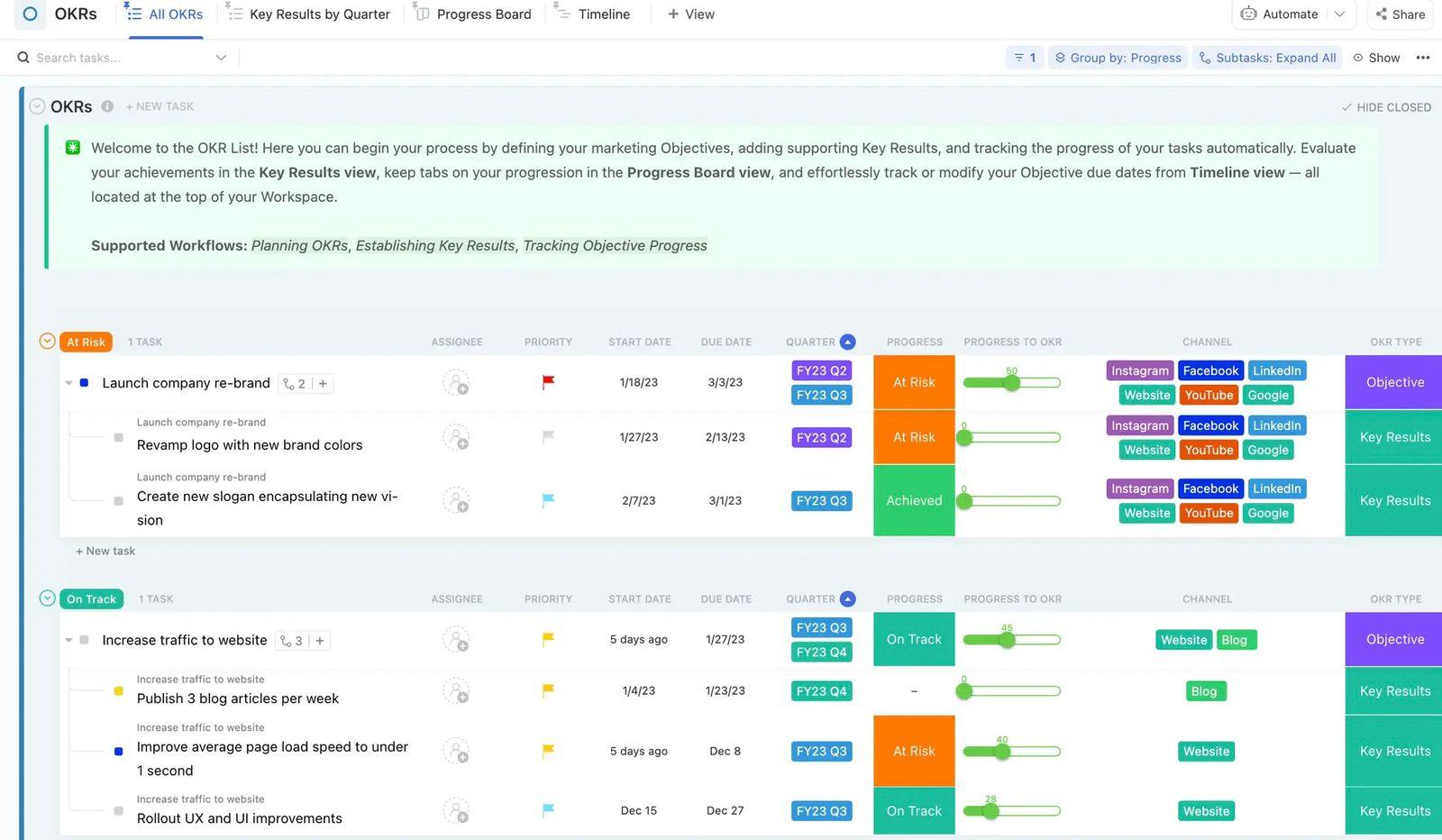The width and height of the screenshot is (1442, 840).
Task: Assign a person to Improve average page load
Action: pos(456,751)
